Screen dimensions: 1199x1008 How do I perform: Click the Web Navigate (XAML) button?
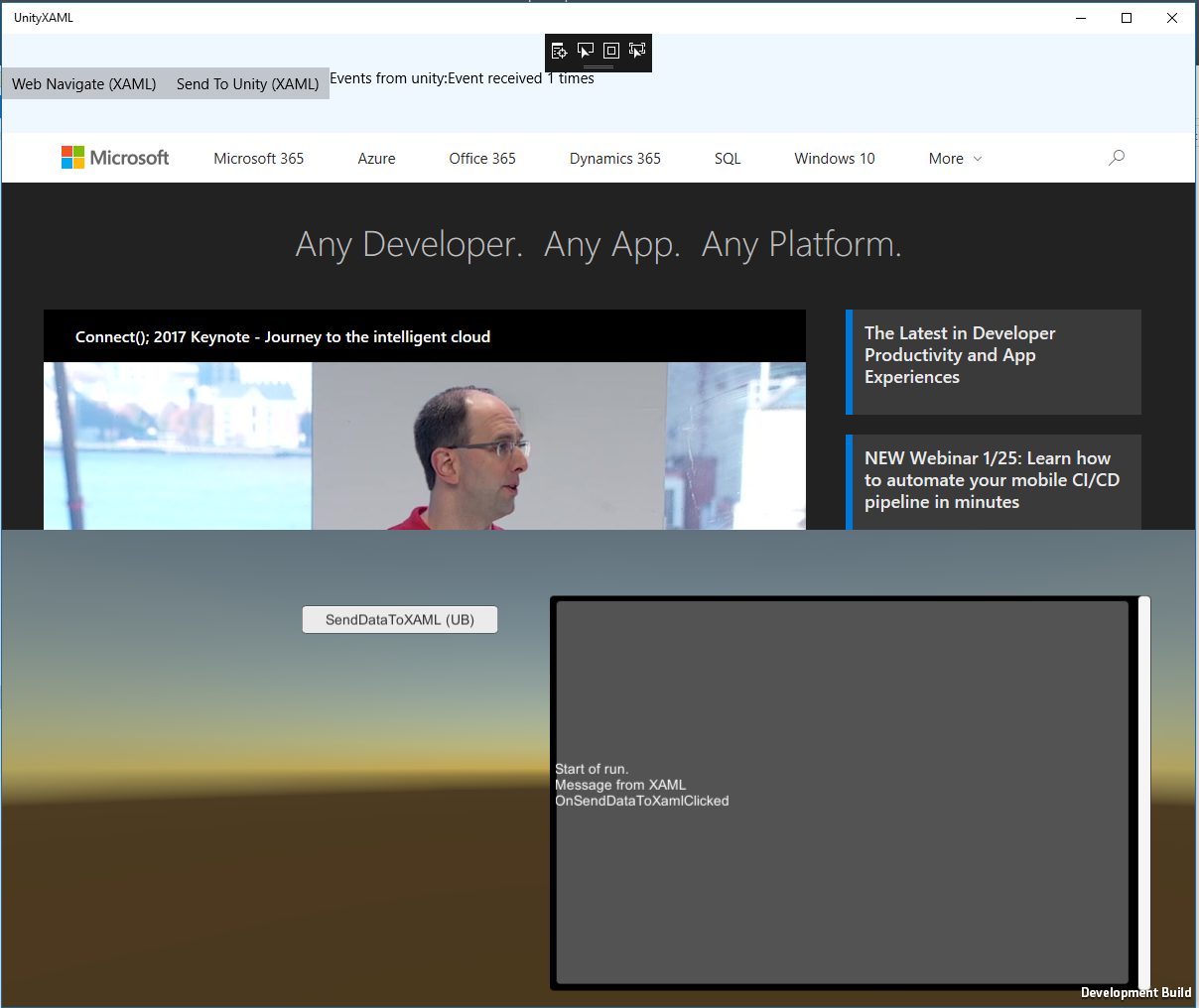pyautogui.click(x=84, y=84)
